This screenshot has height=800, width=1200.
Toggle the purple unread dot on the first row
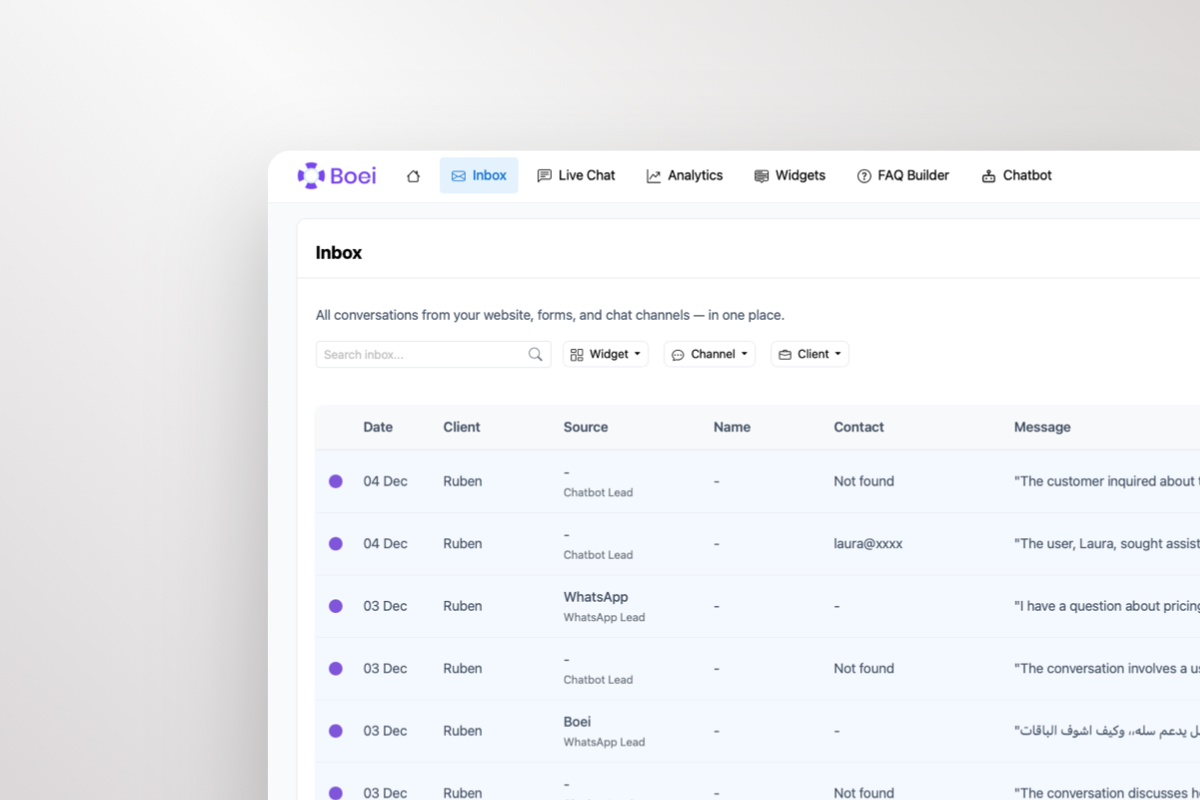(x=336, y=481)
